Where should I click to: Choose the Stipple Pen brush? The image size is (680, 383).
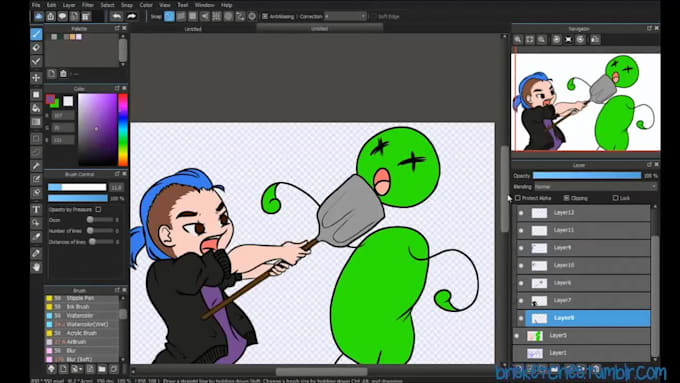[x=82, y=298]
